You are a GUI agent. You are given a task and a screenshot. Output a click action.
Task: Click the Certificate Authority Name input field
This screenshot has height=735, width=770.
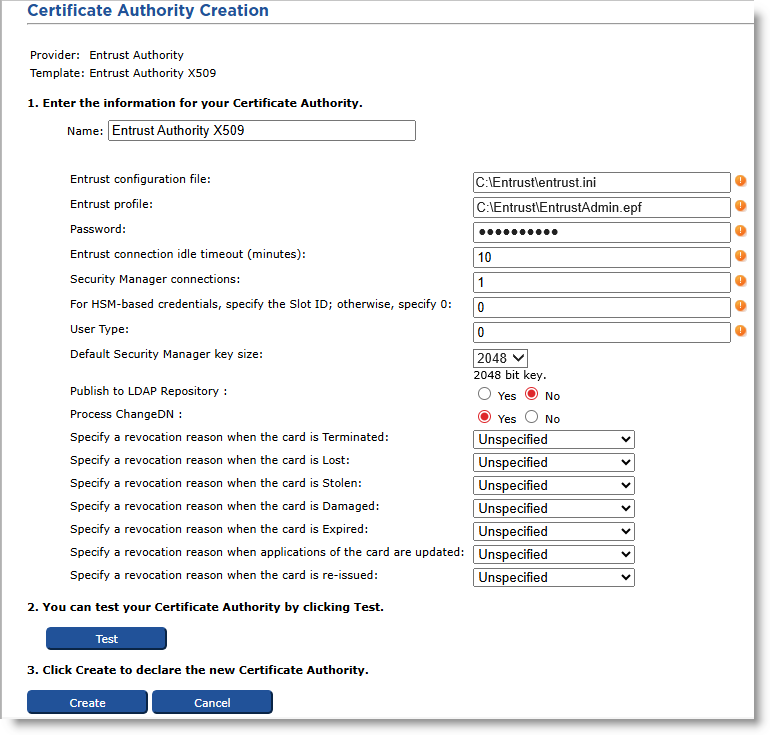coord(261,131)
